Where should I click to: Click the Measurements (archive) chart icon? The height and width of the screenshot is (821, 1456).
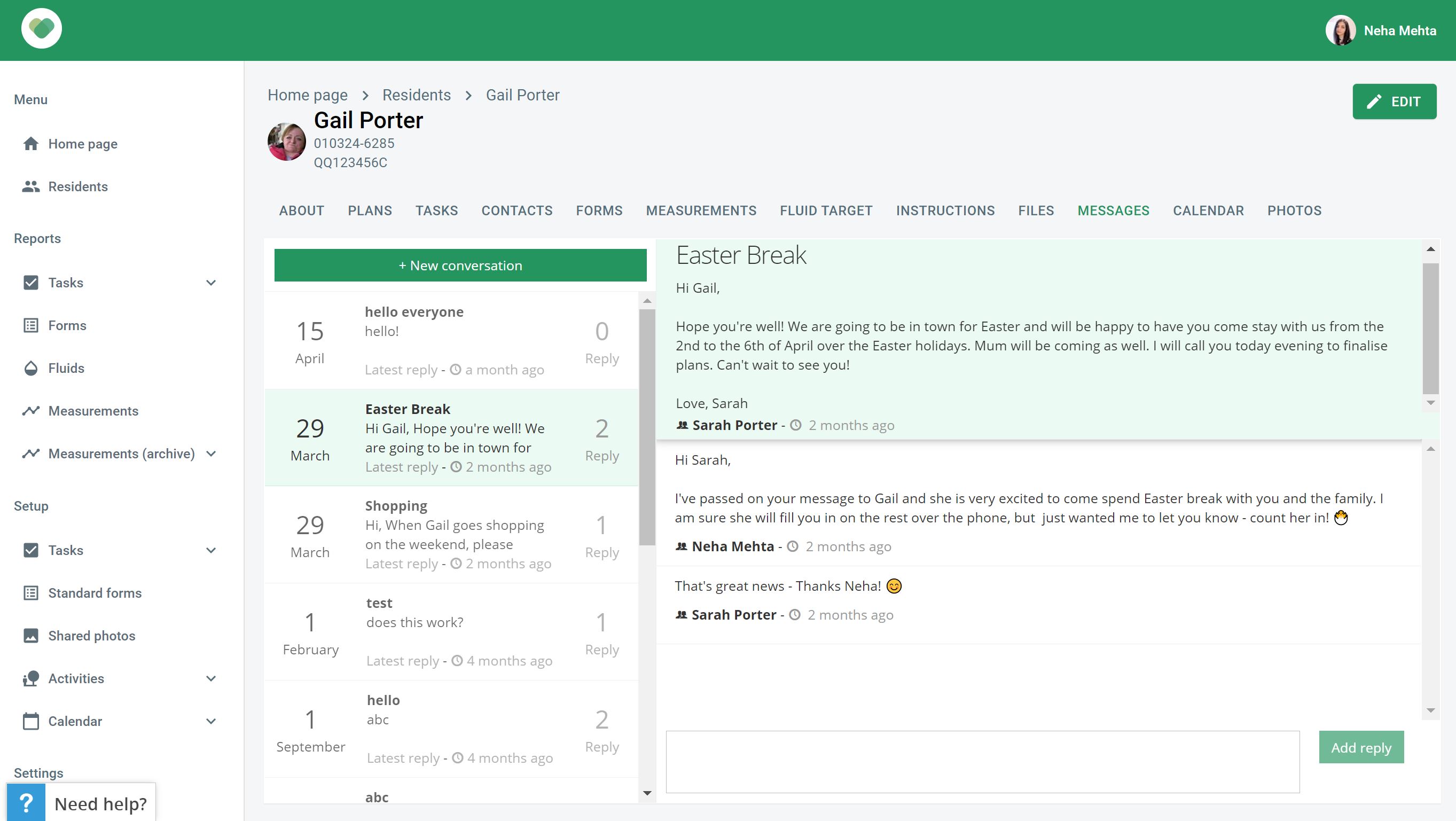pyautogui.click(x=30, y=454)
